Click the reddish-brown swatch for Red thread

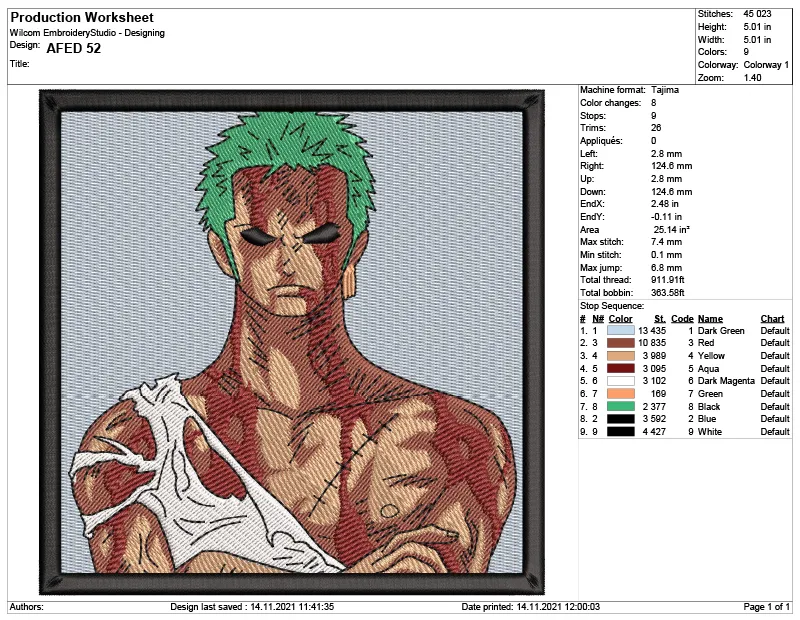(620, 343)
